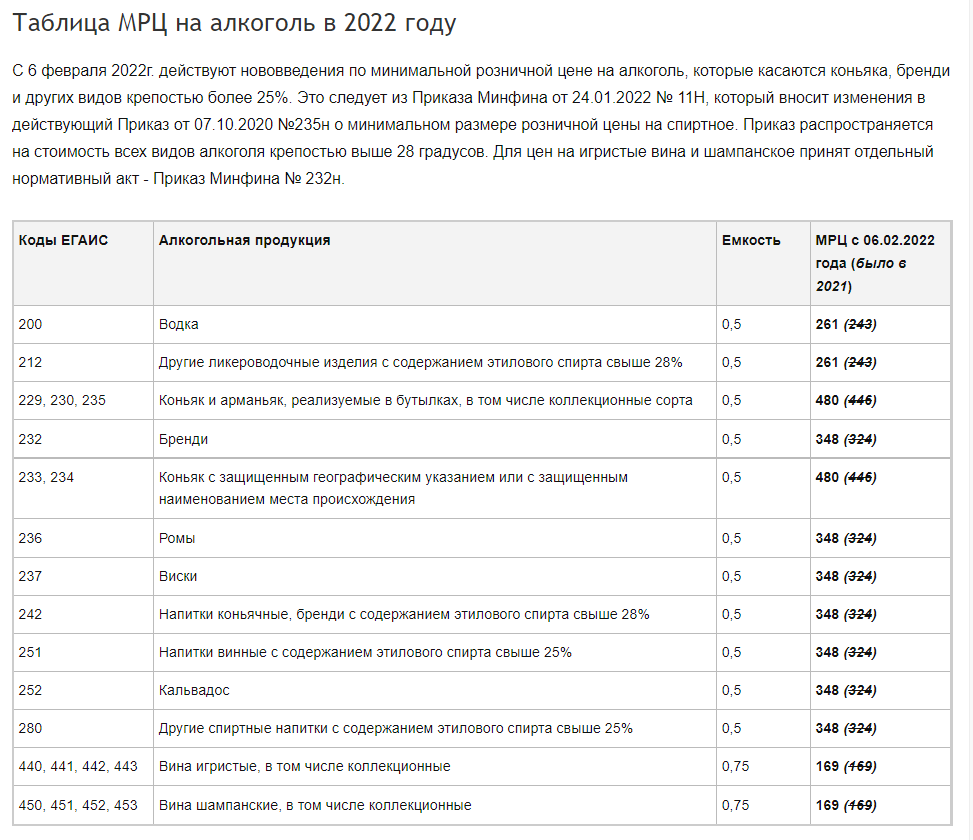Click 'Другие ликероводочные изделия' product cell
Screen dimensions: 973x840
435,362
